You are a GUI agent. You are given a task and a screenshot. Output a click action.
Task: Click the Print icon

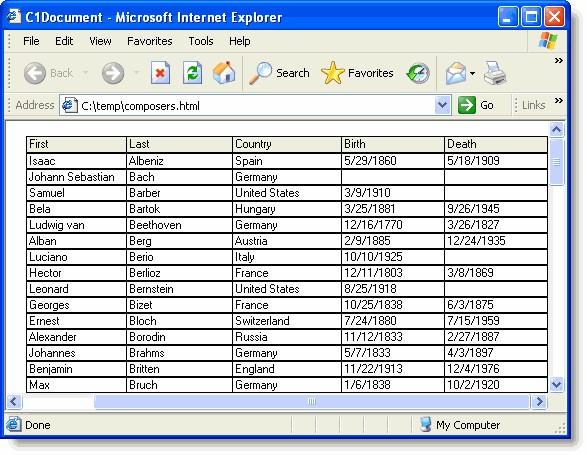coord(495,73)
